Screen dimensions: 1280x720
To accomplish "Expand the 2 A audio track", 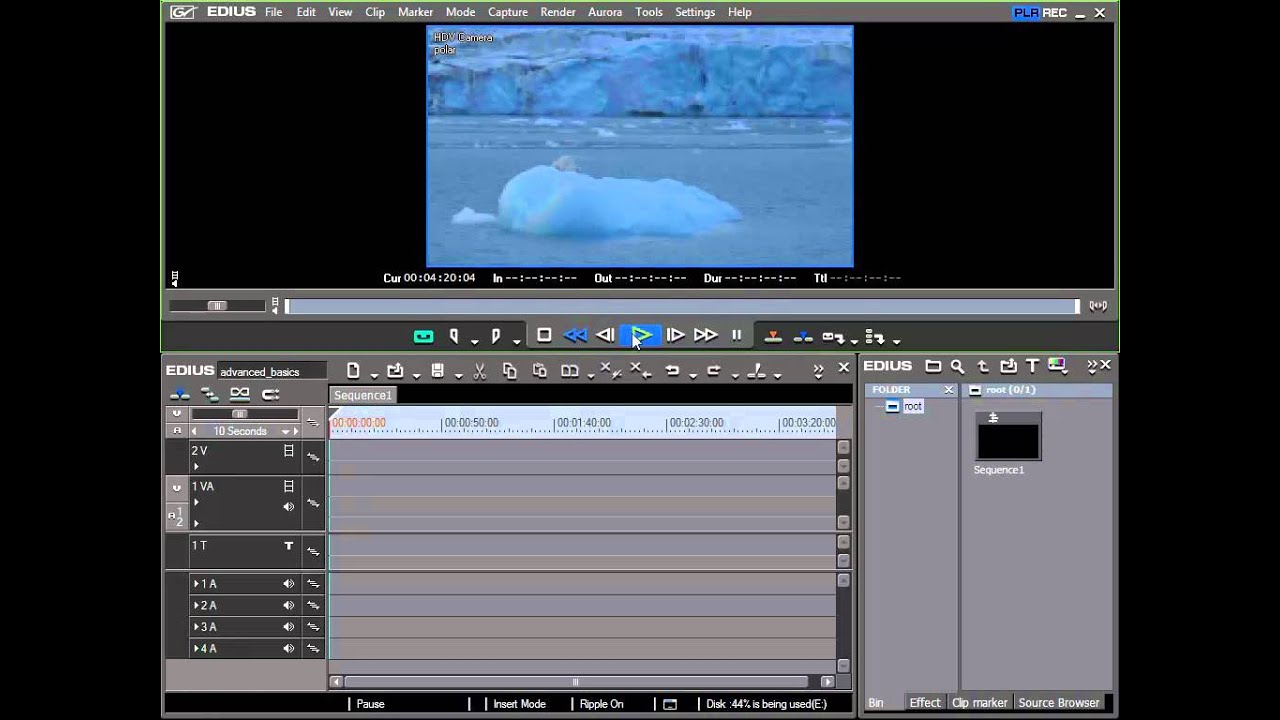I will coord(196,605).
